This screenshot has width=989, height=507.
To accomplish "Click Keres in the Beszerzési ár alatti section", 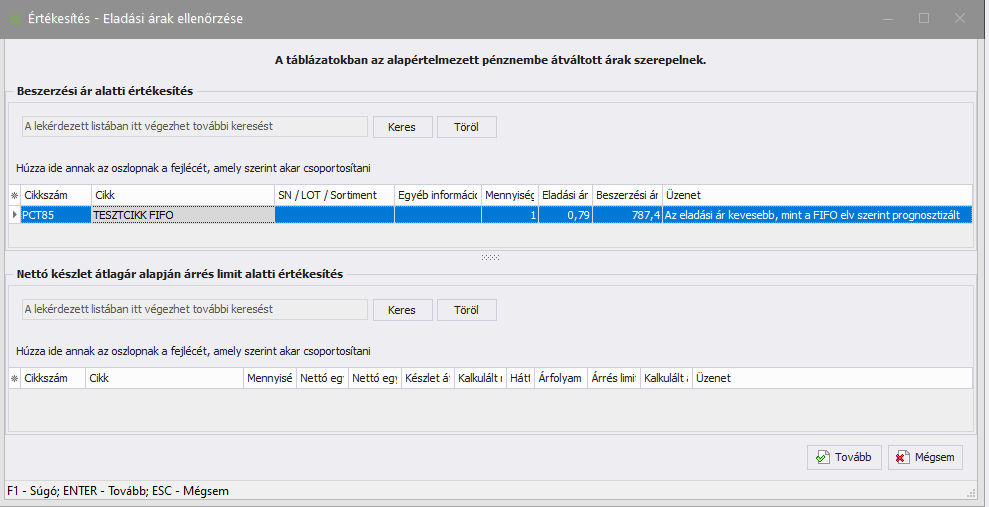I will tap(402, 127).
